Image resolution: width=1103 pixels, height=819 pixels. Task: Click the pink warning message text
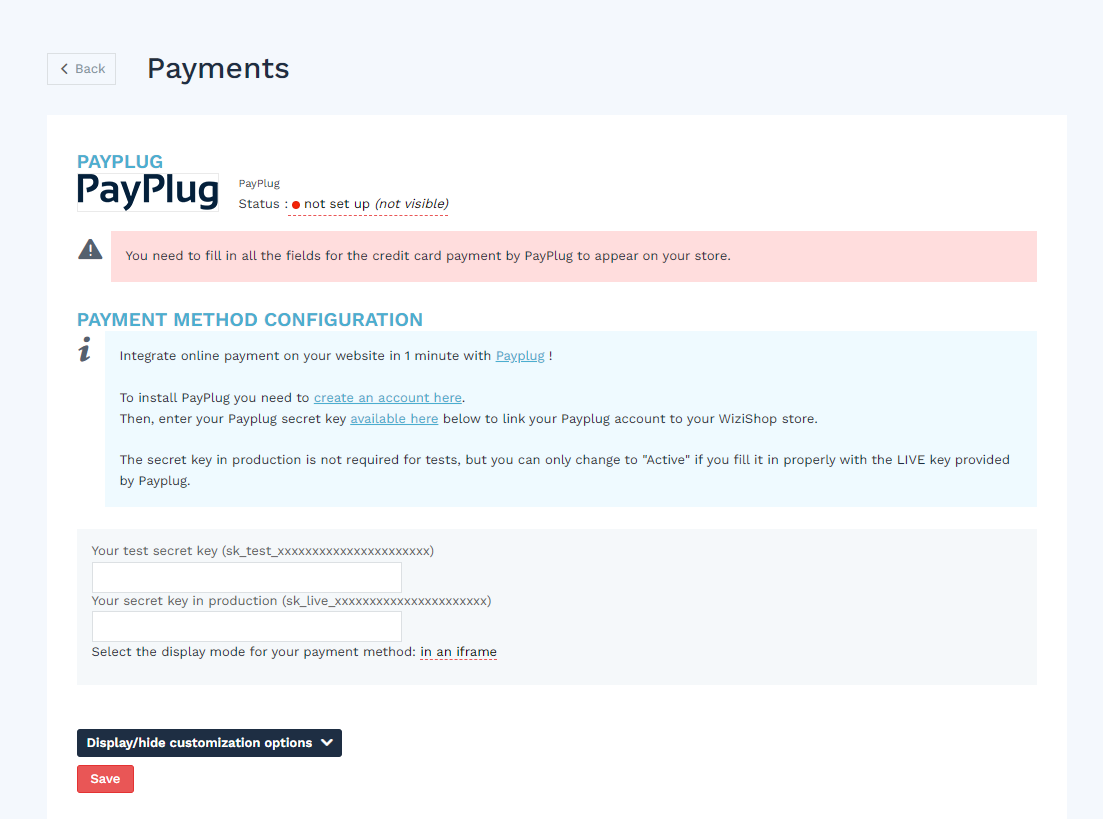(x=428, y=256)
